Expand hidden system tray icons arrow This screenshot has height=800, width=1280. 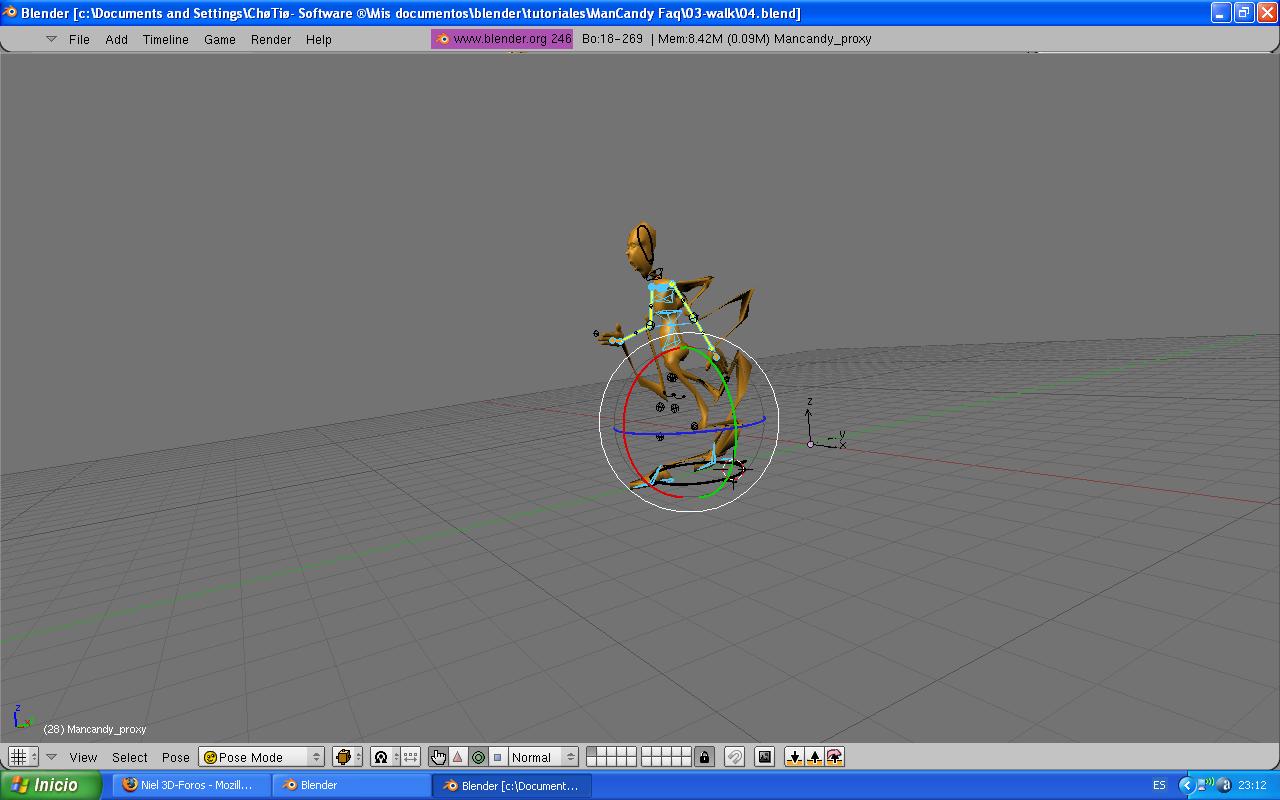(1187, 785)
